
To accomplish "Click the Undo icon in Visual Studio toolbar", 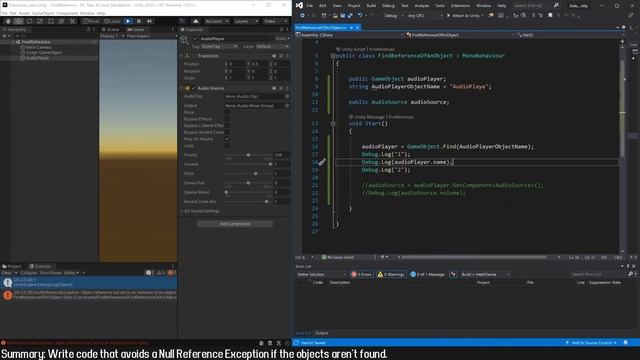I will point(360,16).
